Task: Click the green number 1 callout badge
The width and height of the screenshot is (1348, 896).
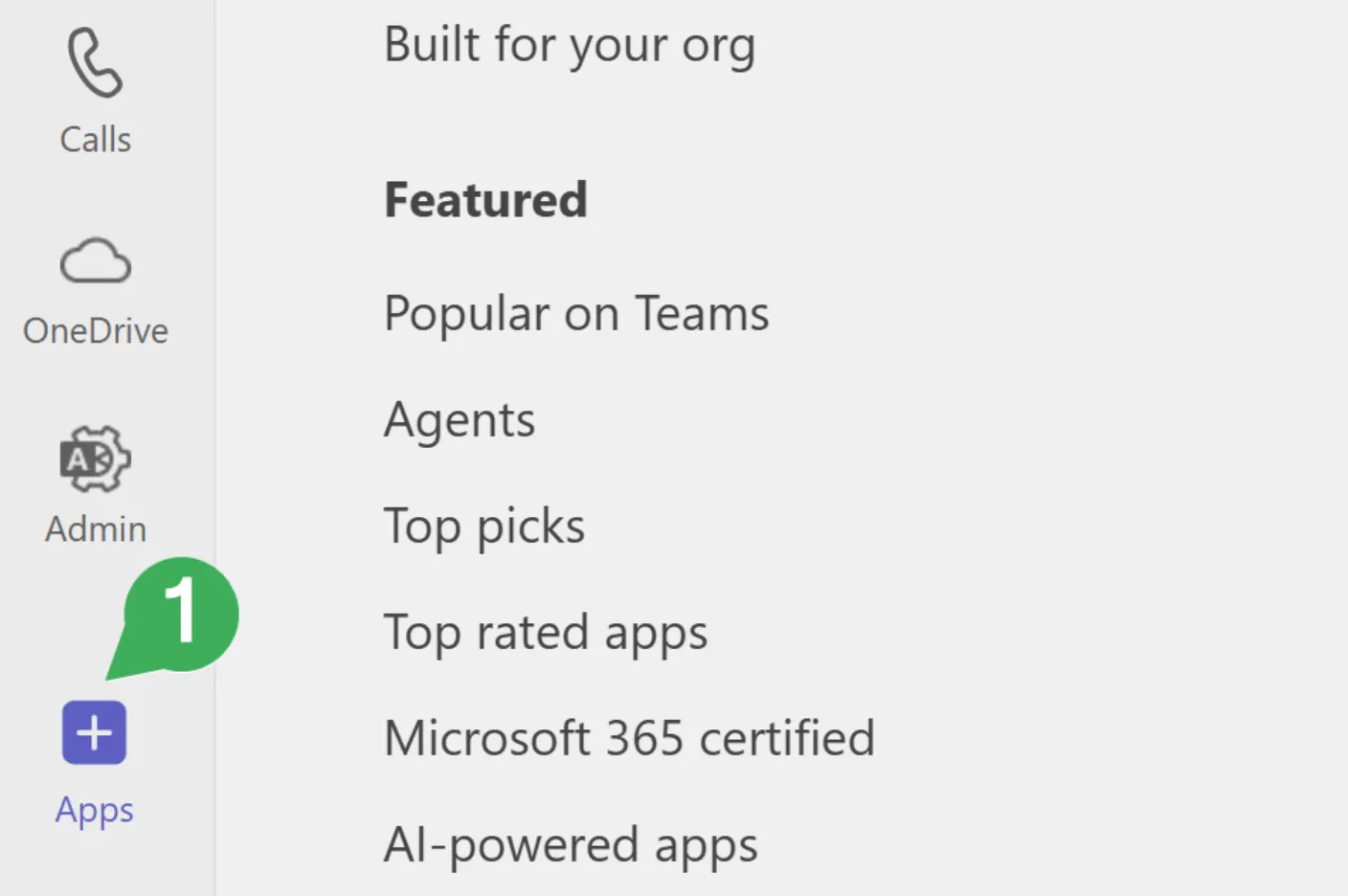Action: tap(182, 613)
